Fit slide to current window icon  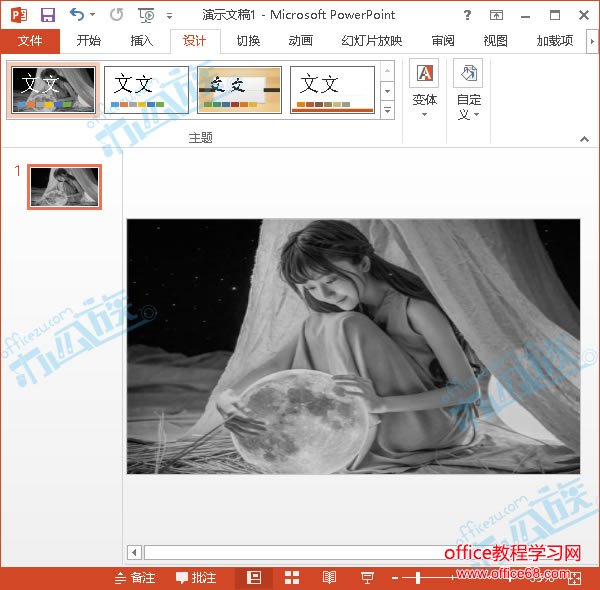tap(574, 579)
